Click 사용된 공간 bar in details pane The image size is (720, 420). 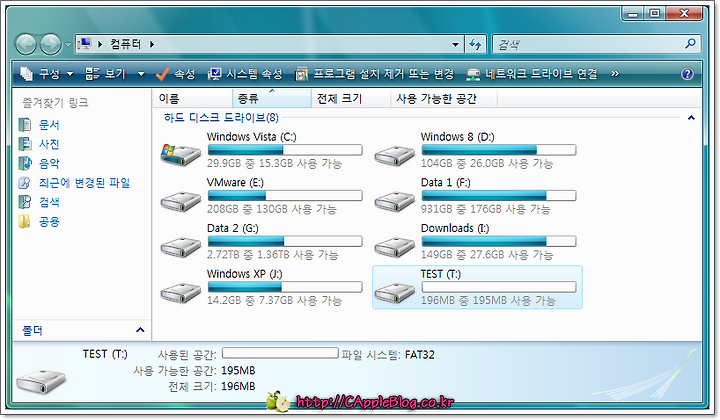[280, 353]
